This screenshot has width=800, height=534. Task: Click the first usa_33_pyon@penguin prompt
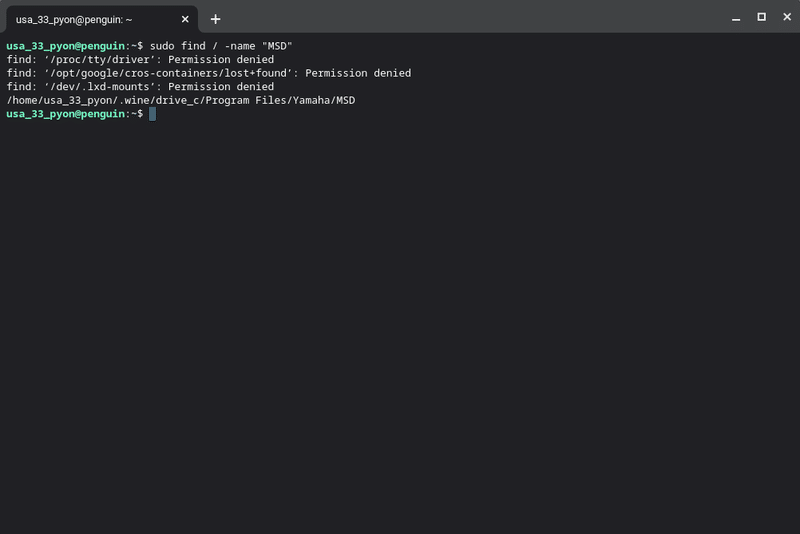65,46
